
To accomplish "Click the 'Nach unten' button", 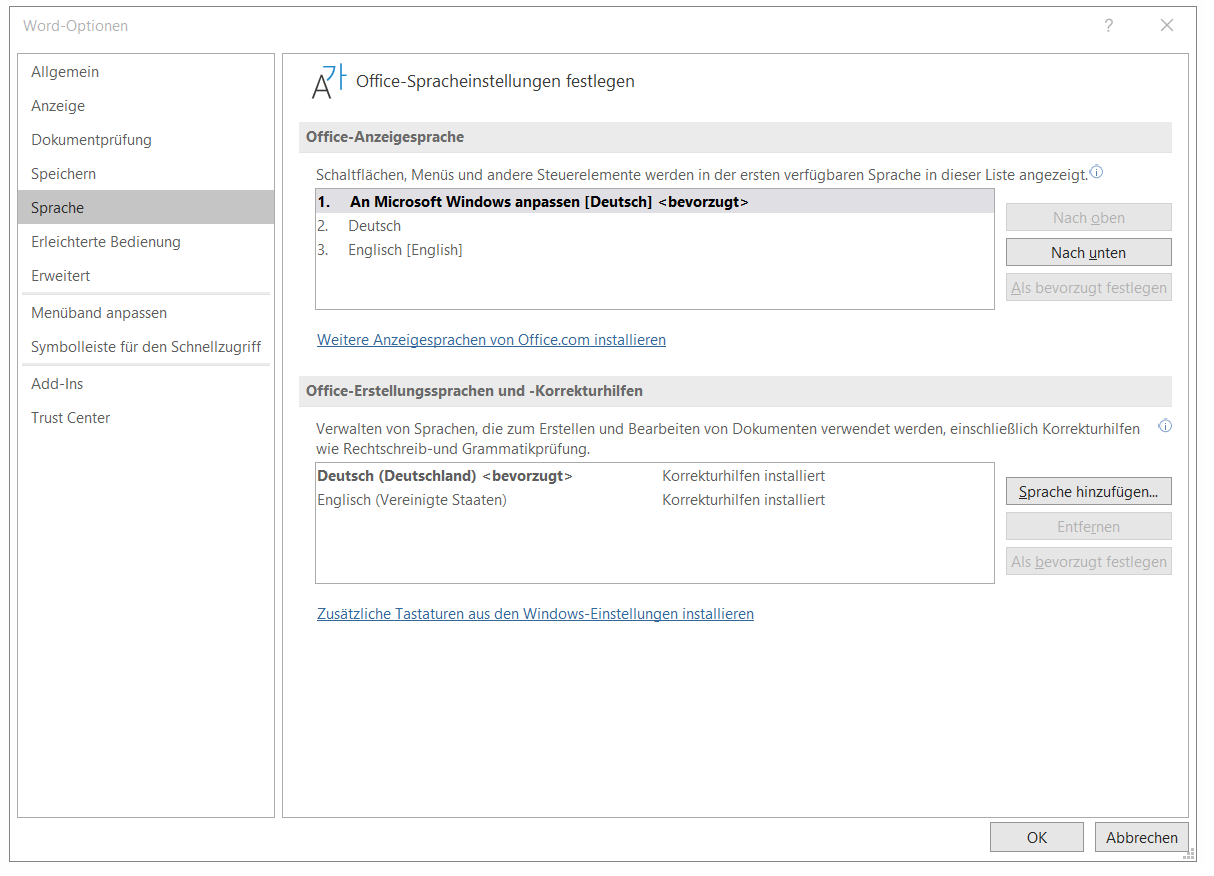I will 1088,253.
